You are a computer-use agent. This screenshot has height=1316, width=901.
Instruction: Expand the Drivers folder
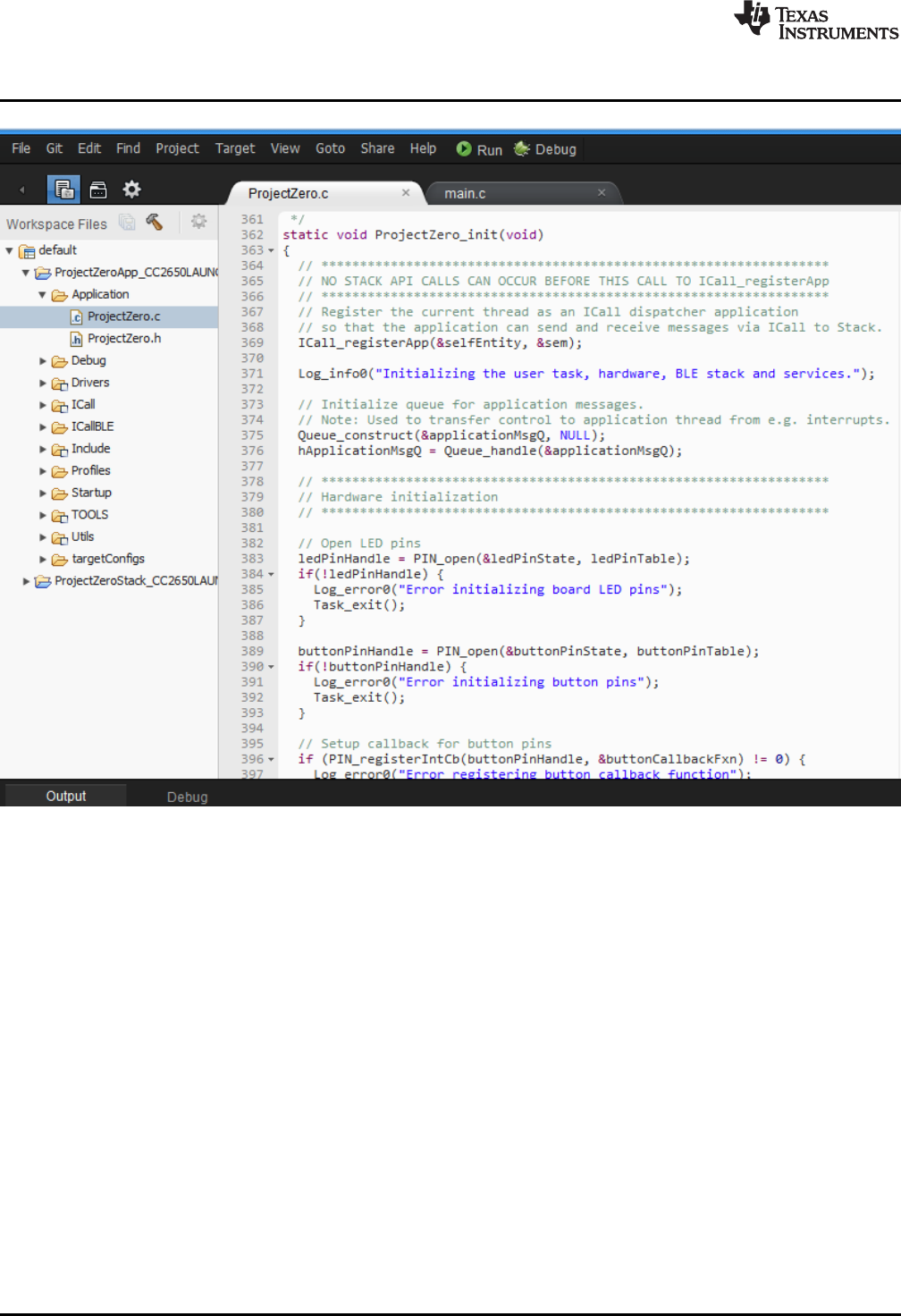(43, 384)
